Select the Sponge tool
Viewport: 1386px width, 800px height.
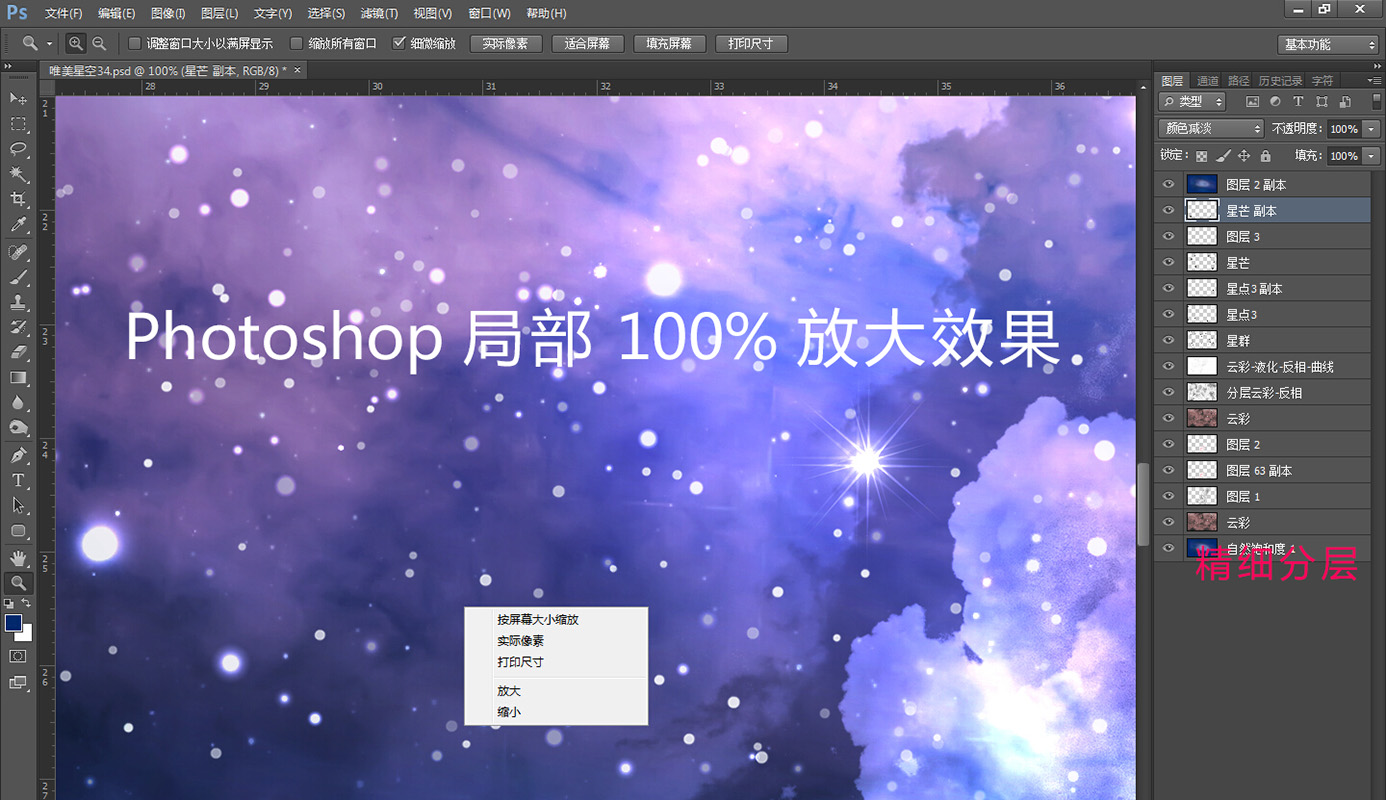[18, 428]
